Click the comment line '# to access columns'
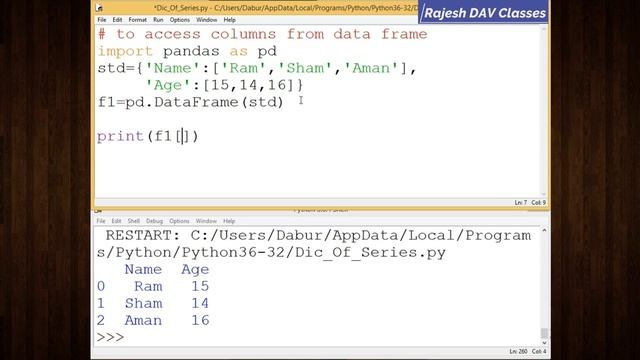The width and height of the screenshot is (640, 360). [x=262, y=34]
